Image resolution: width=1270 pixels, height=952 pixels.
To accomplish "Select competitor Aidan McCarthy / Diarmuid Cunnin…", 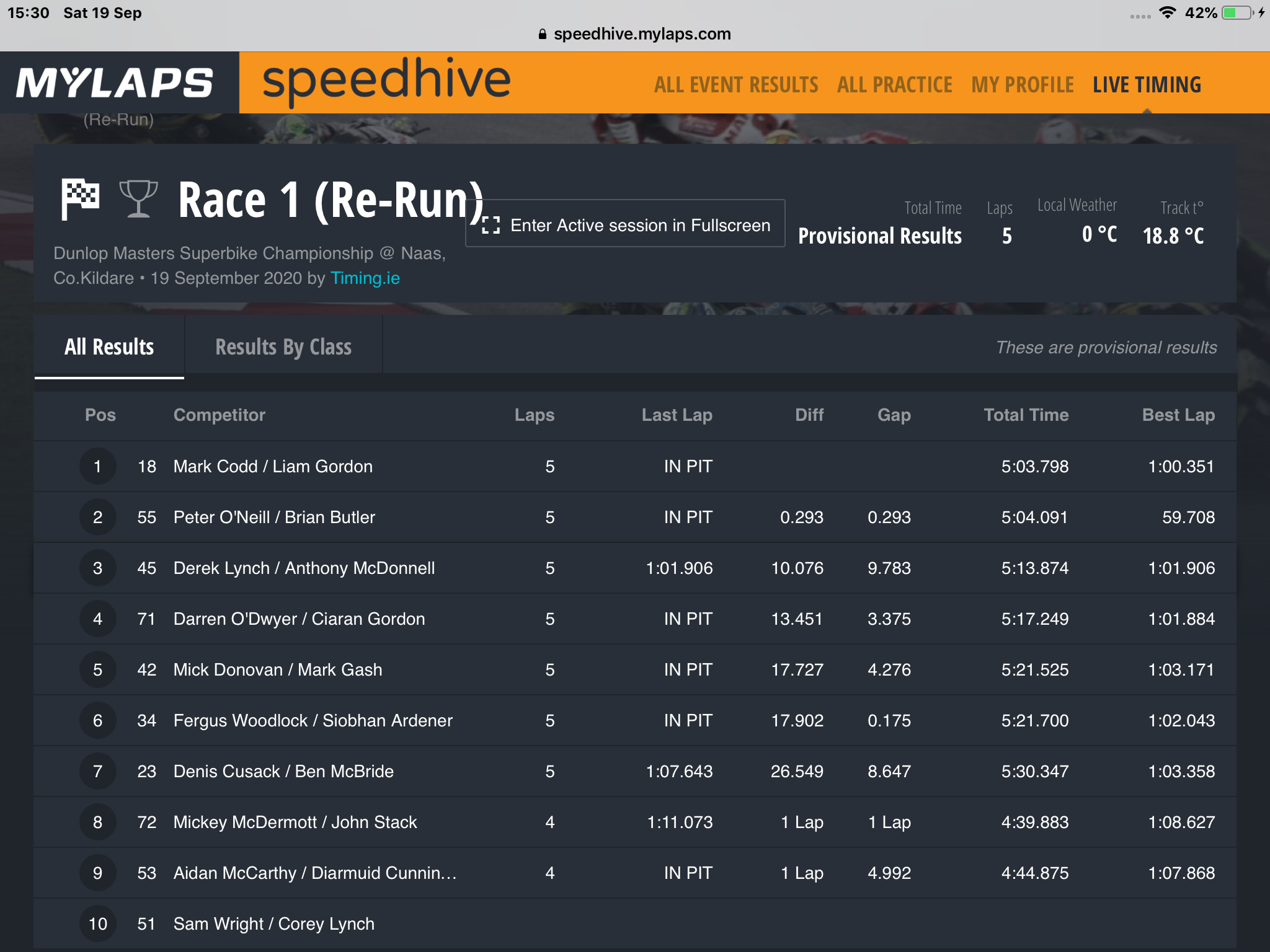I will [x=315, y=873].
